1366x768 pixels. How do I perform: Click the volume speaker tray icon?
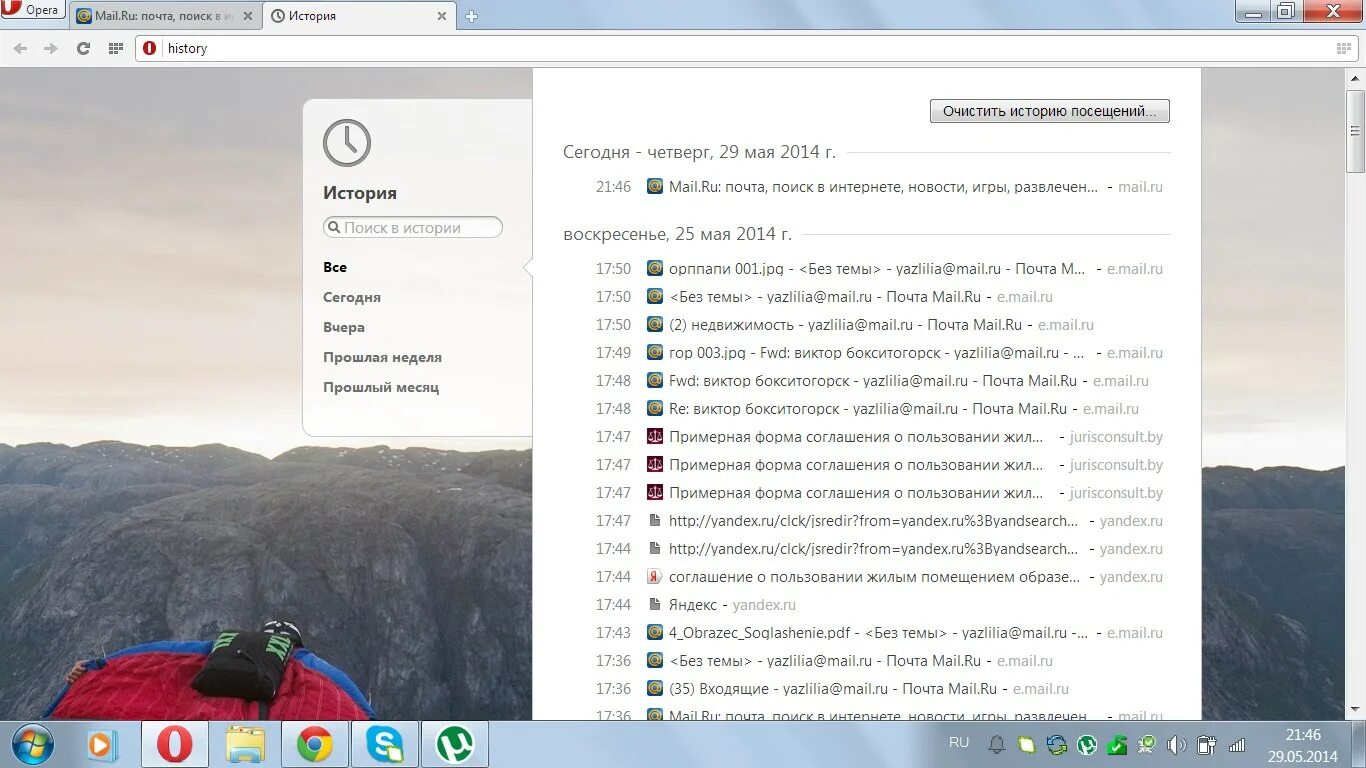coord(1177,745)
